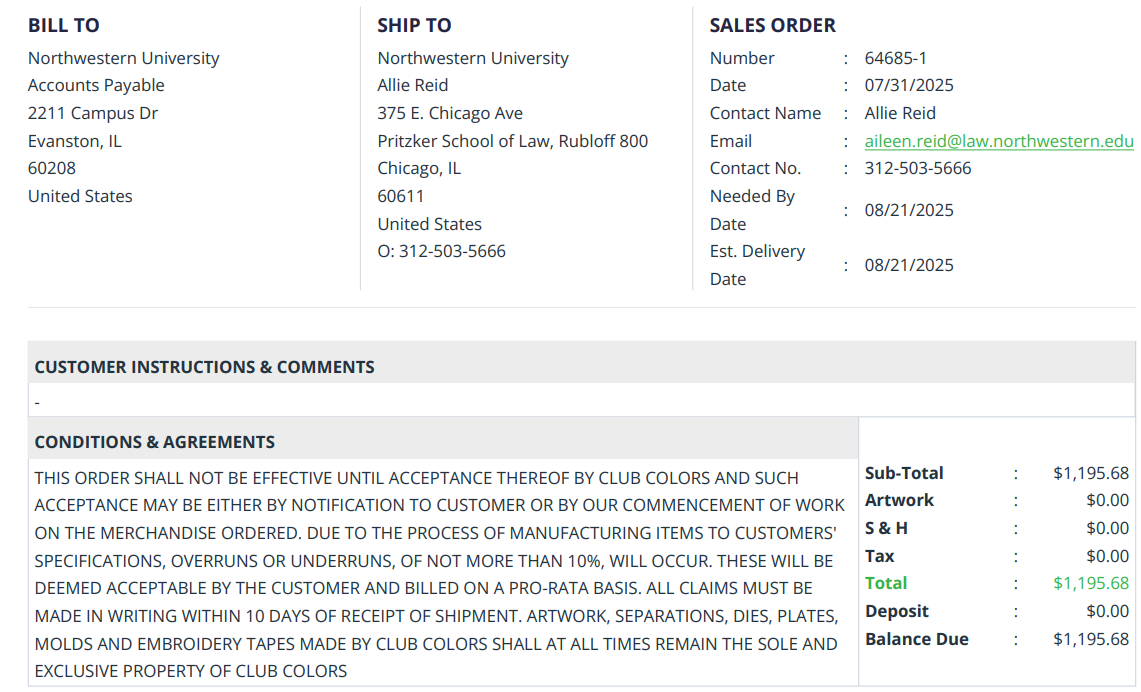Viewport: 1141px width, 692px height.
Task: Click the Deposit value $0.00
Action: (x=1107, y=611)
